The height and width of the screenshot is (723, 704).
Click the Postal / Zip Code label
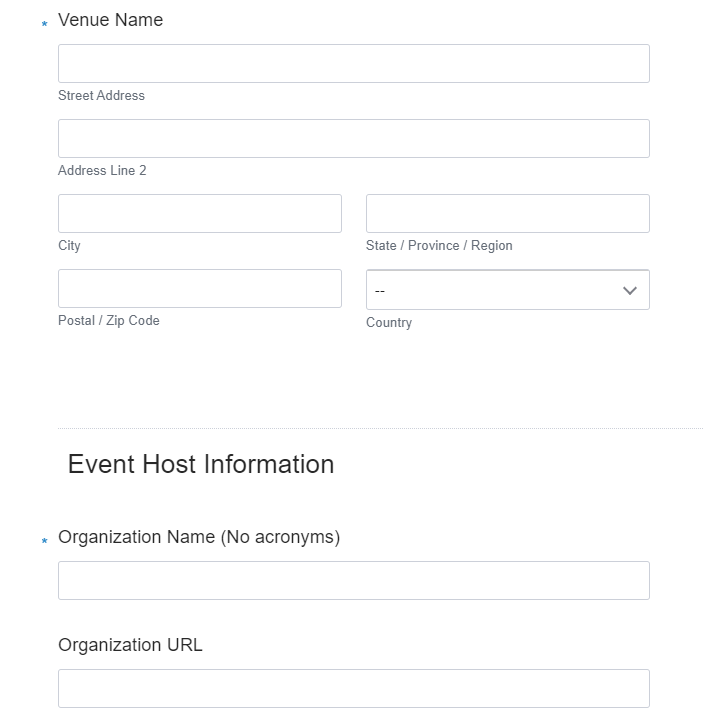108,321
